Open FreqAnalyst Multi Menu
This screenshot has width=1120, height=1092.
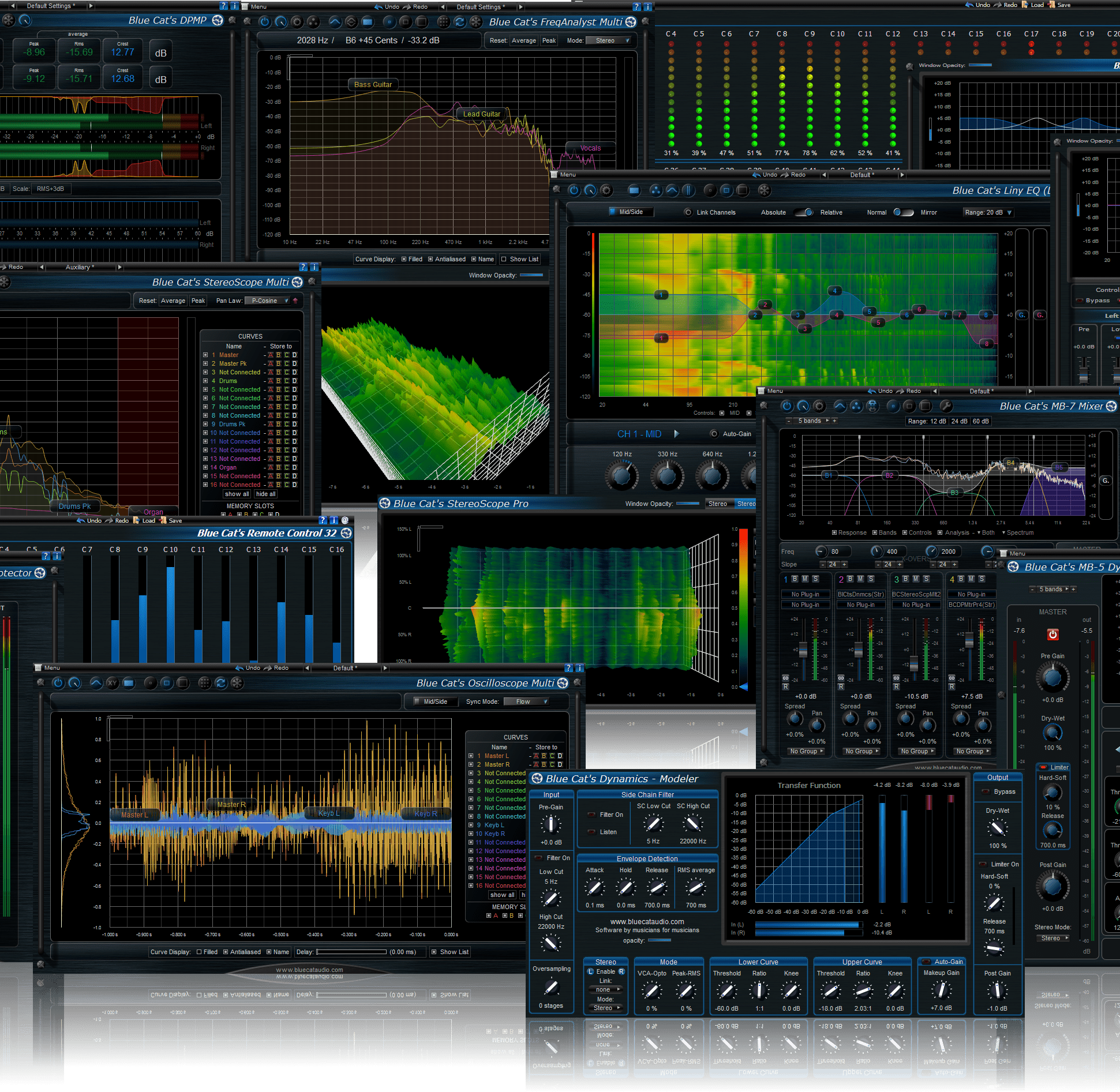[254, 7]
